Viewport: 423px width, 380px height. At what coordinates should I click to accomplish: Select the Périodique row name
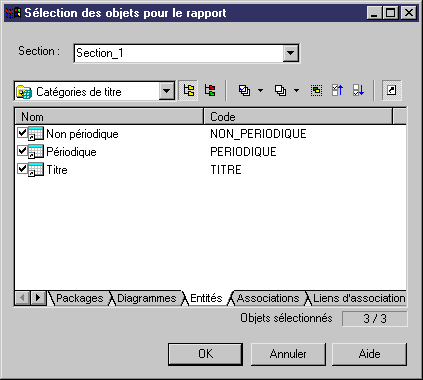(71, 152)
